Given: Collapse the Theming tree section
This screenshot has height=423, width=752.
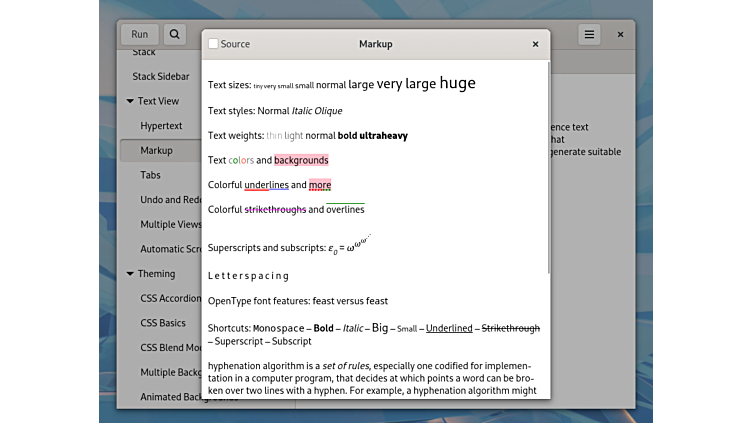Looking at the screenshot, I should coord(130,274).
